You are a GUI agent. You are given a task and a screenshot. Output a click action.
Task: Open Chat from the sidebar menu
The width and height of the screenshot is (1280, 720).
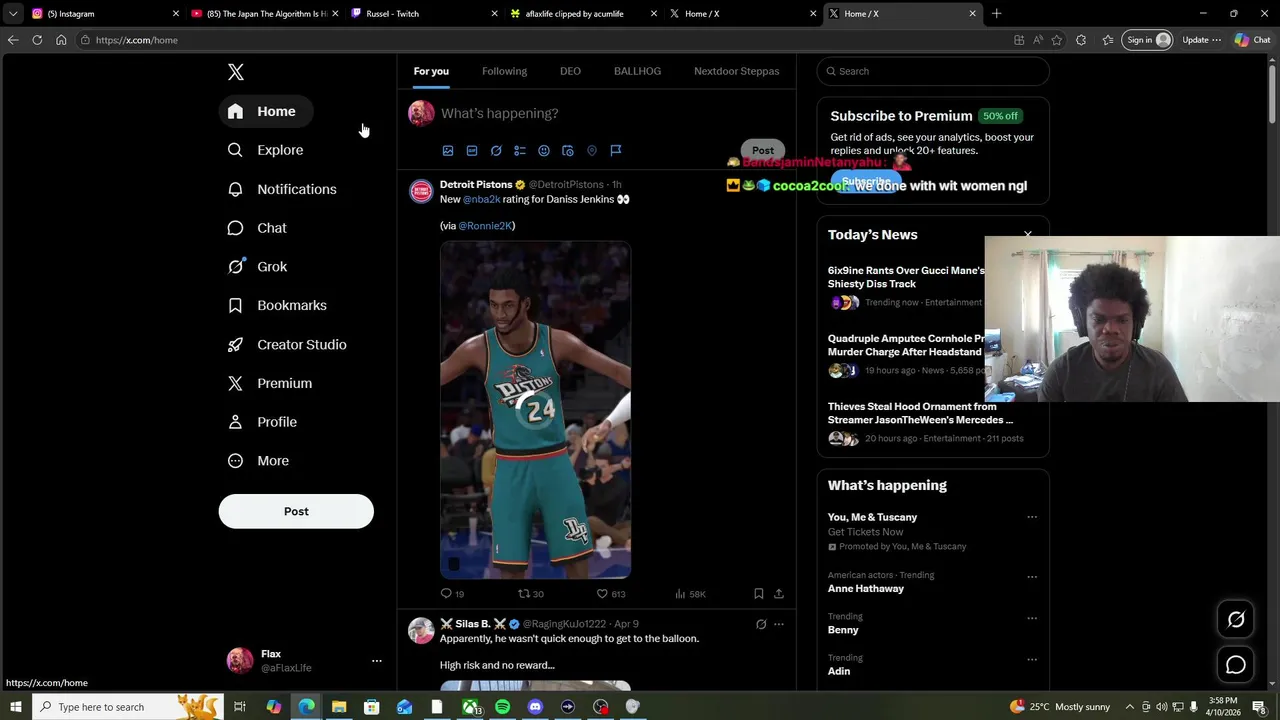click(257, 228)
